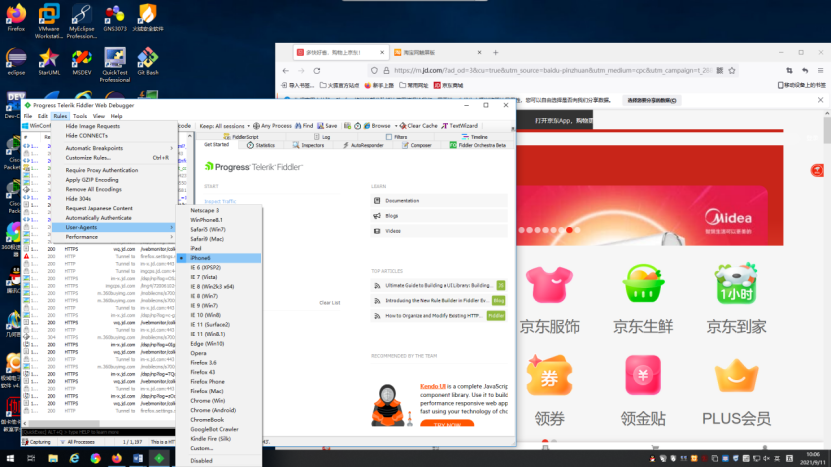Click the 京东生鲜 basket icon
This screenshot has height=468, width=831.
643,284
